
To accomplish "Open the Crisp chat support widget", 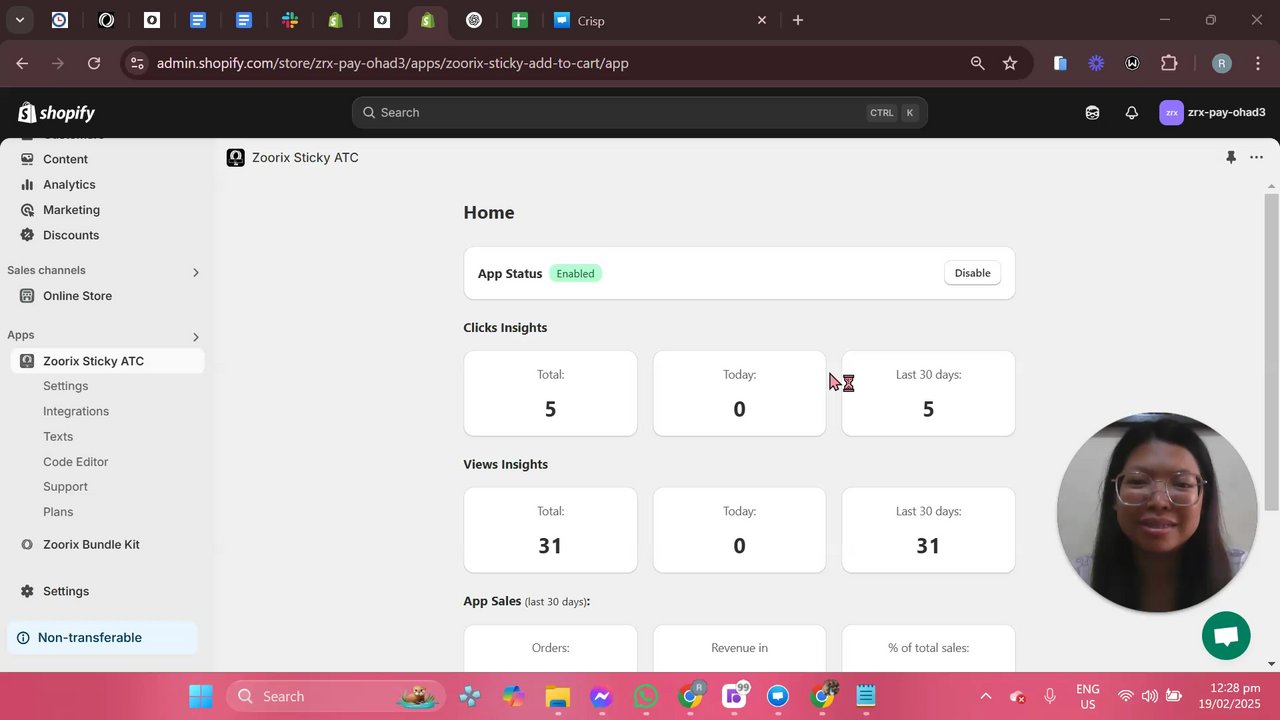I will 1226,636.
